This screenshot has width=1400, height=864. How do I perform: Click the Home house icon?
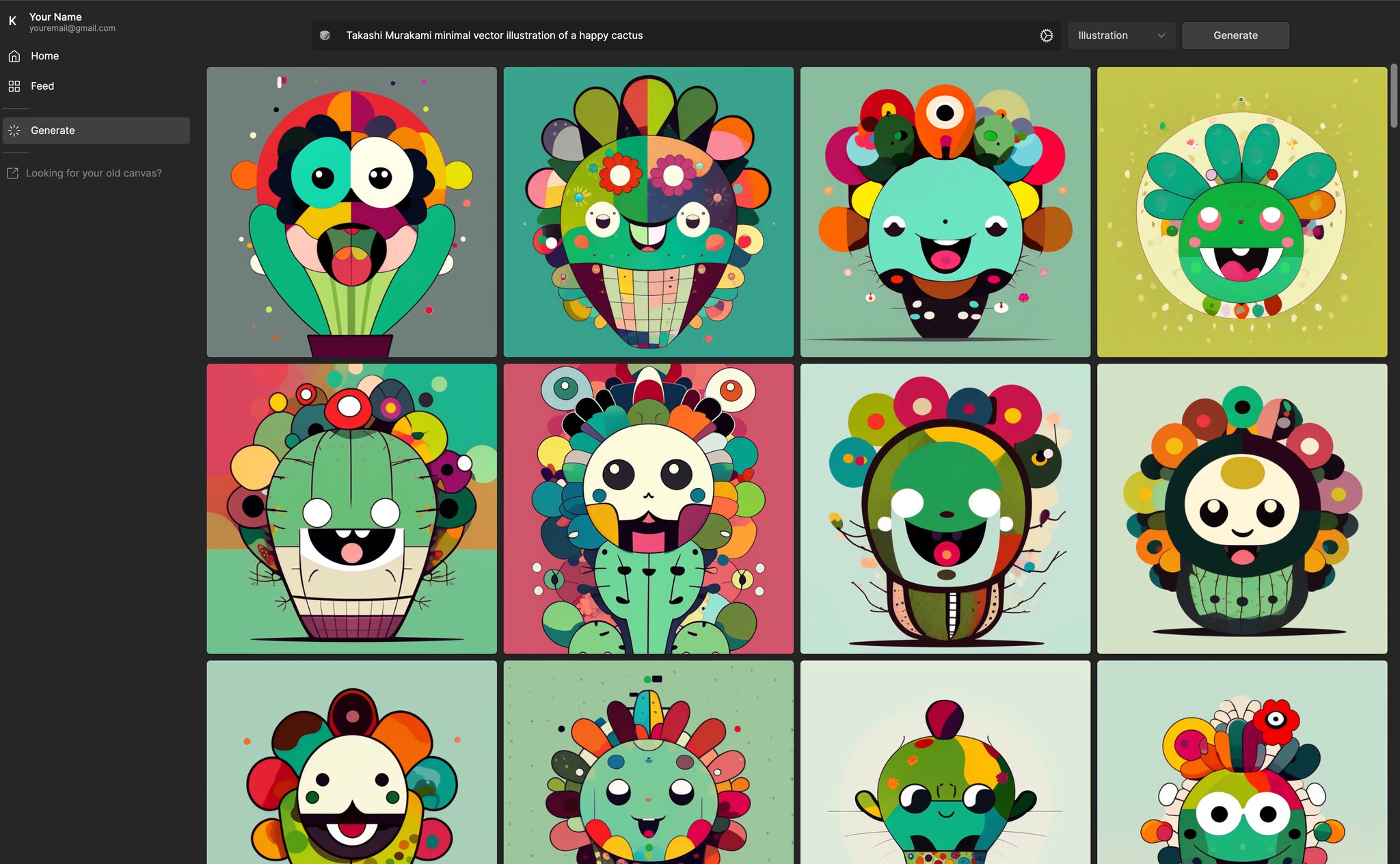[x=14, y=56]
